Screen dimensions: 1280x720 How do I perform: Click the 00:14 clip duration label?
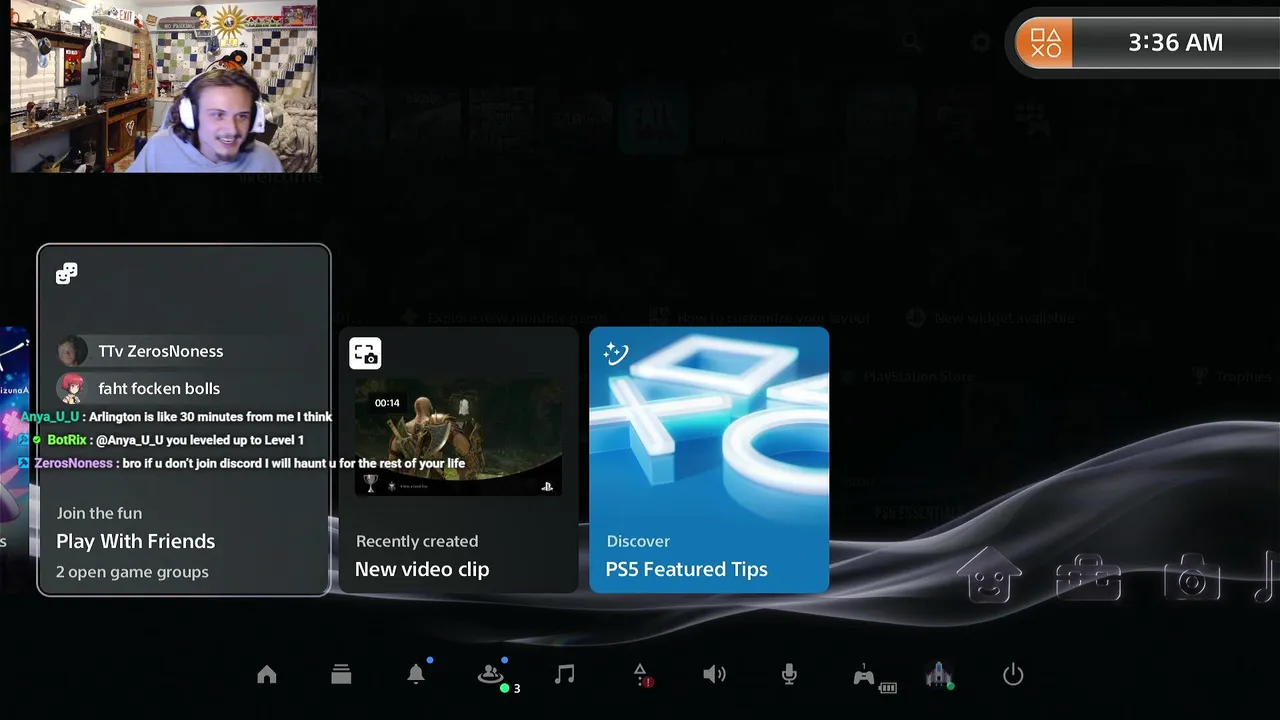(387, 403)
